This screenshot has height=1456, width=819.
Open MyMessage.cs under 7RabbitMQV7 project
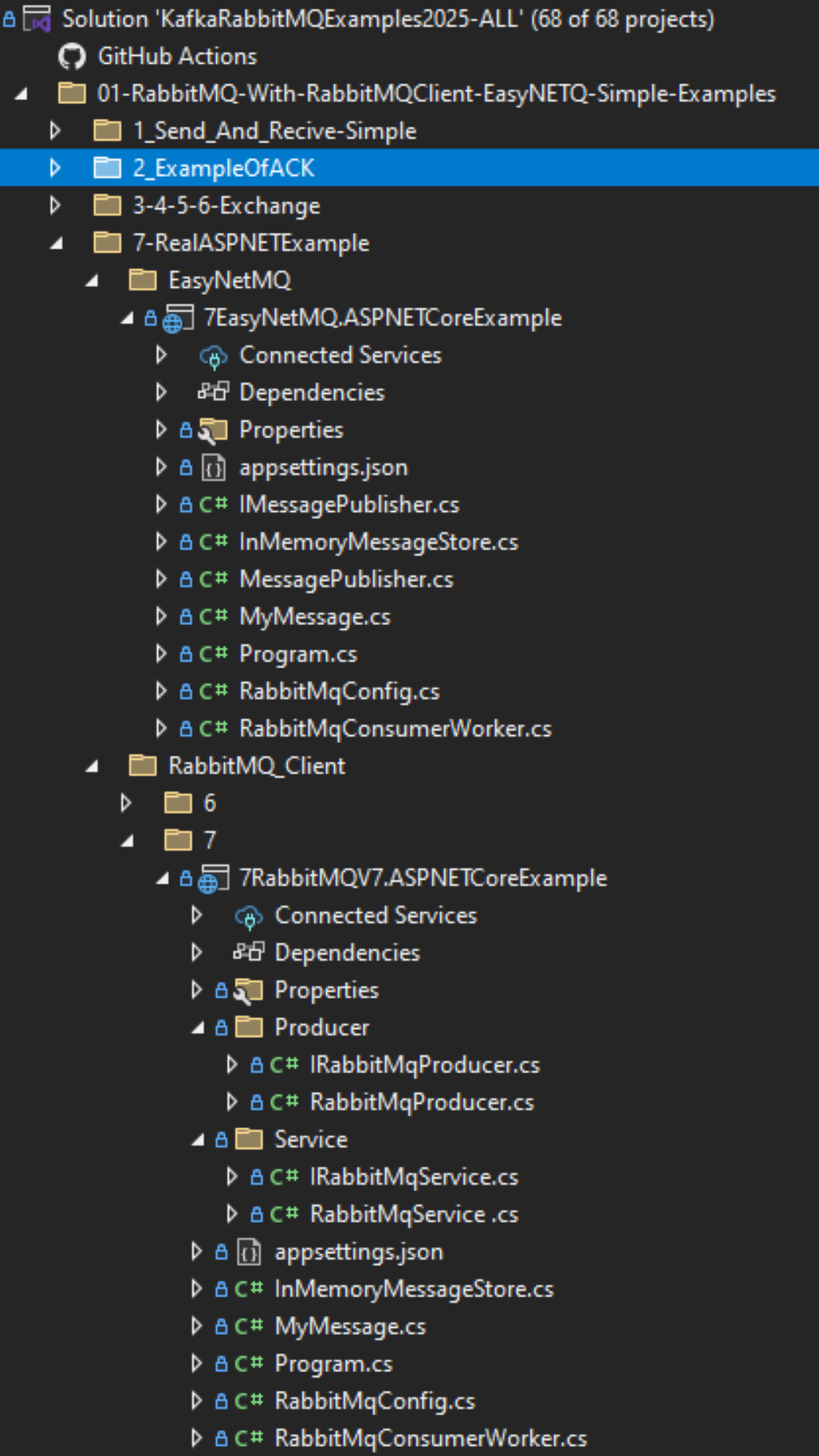(x=350, y=1327)
